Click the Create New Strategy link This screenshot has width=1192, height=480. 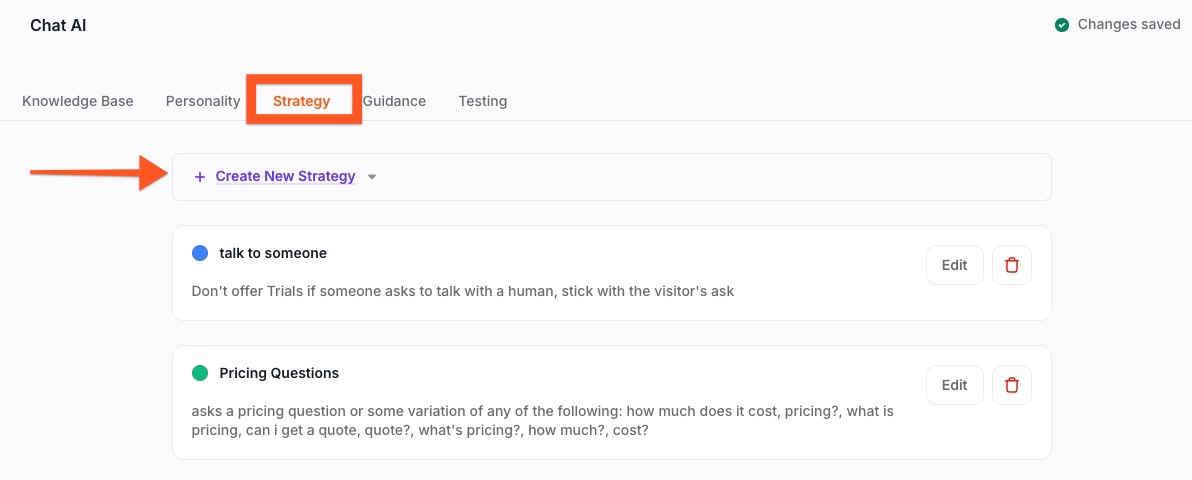(x=285, y=177)
